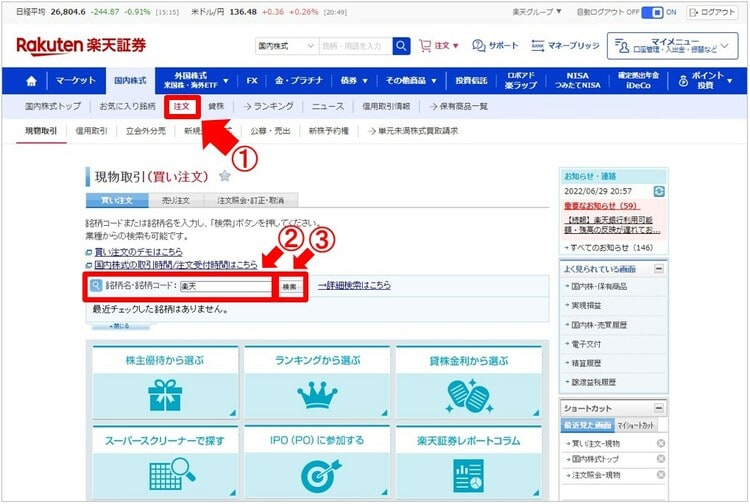Open 金・プラチナ menu item
Viewport: 750px width, 504px height.
click(x=298, y=80)
